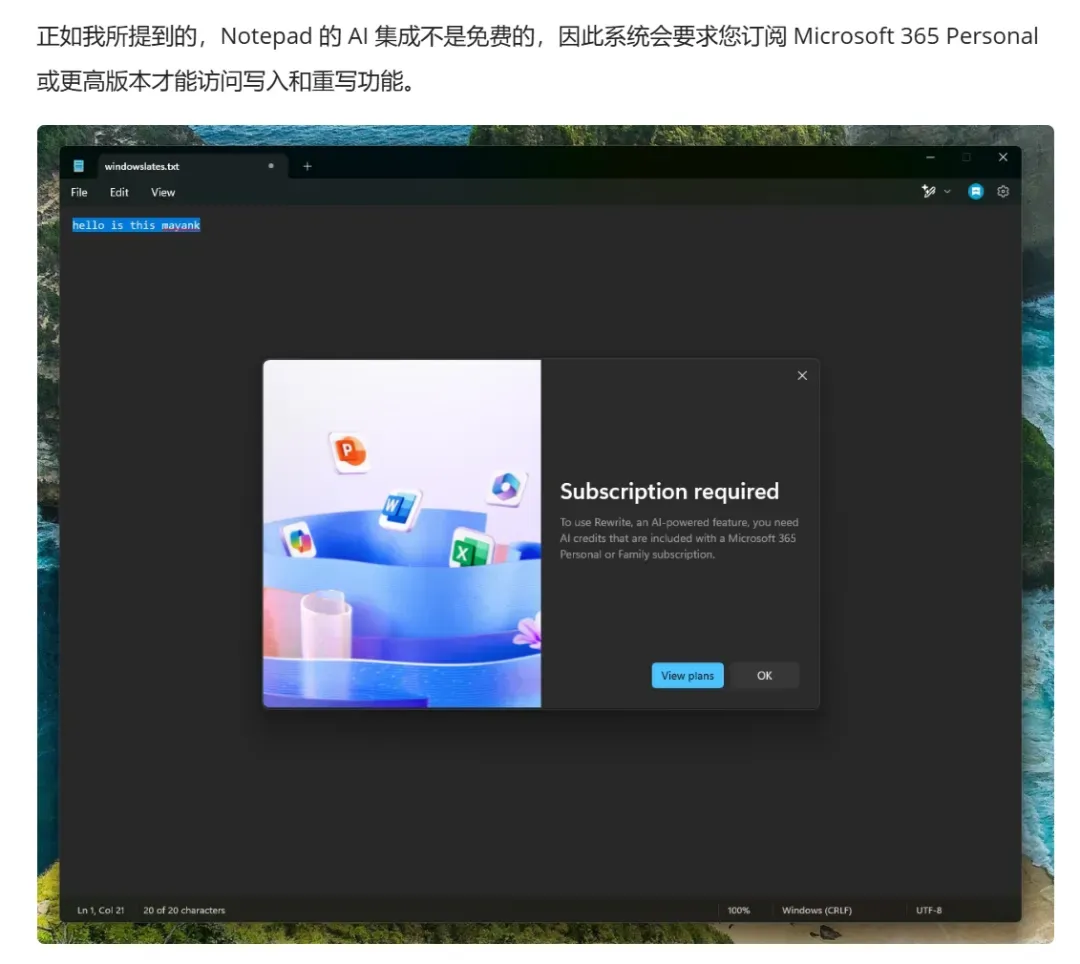The height and width of the screenshot is (964, 1080).
Task: Click the Copilot icon in dialog artwork
Action: [x=298, y=539]
